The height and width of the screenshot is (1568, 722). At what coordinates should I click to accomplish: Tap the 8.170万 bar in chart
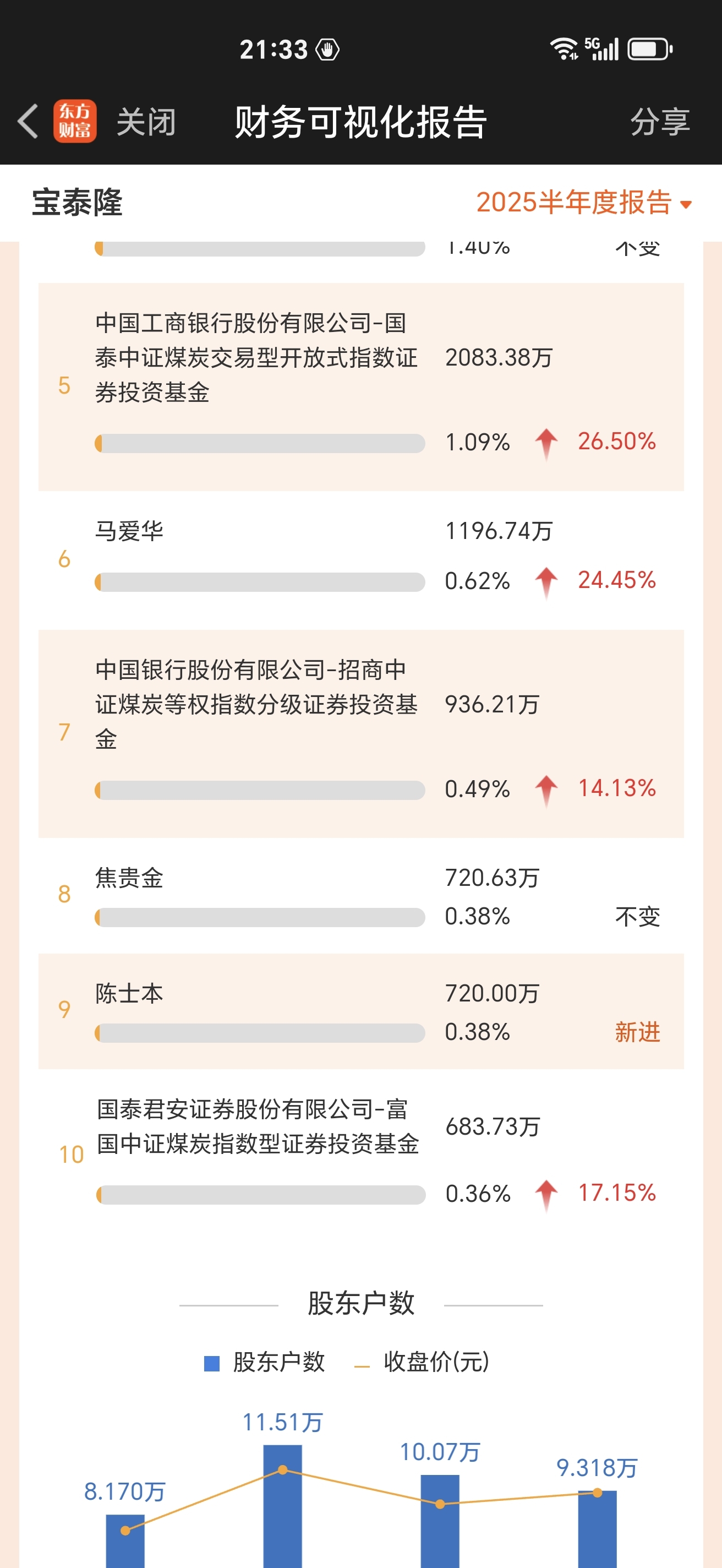[125, 1540]
